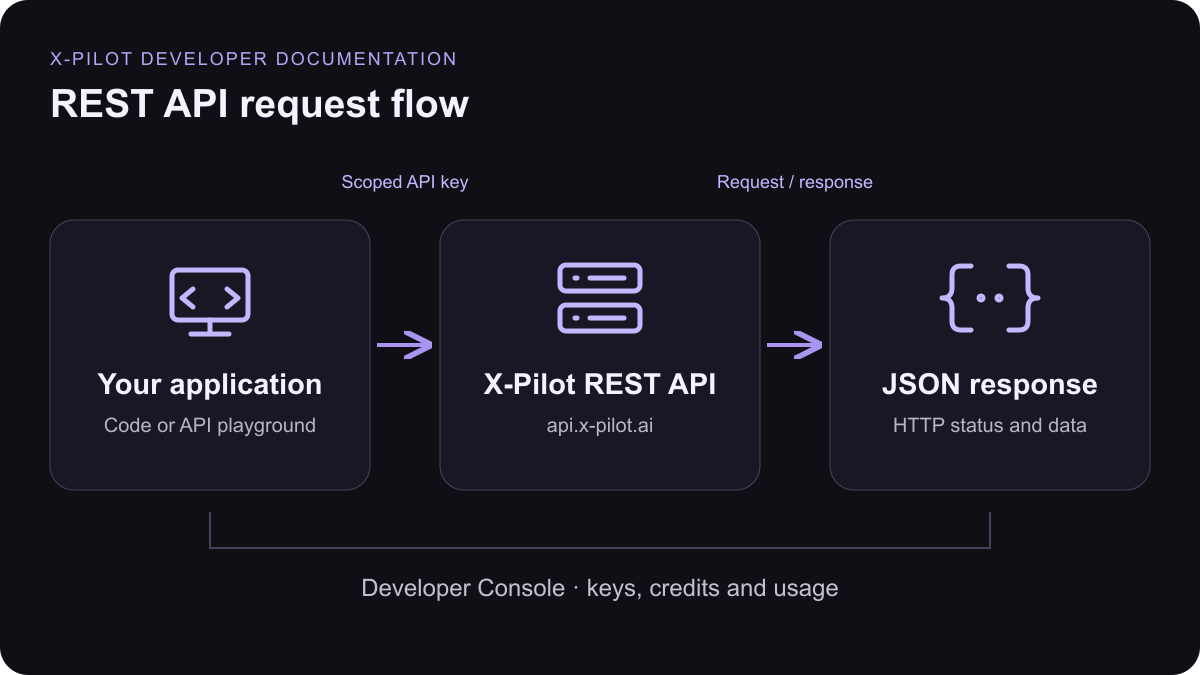Click the "REST API request flow" title
This screenshot has height=675, width=1200.
pyautogui.click(x=260, y=105)
